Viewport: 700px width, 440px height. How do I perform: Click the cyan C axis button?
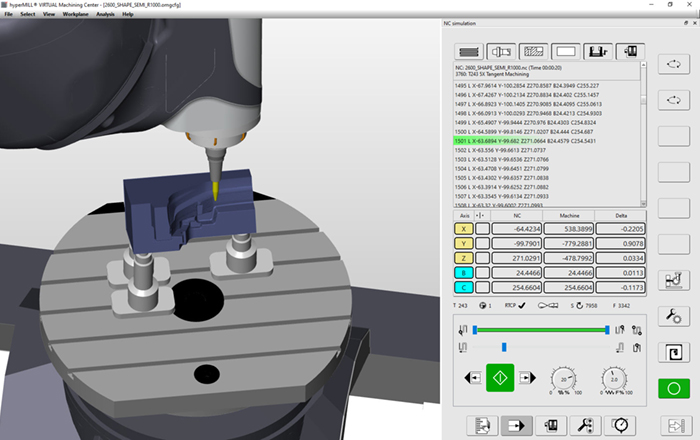464,287
